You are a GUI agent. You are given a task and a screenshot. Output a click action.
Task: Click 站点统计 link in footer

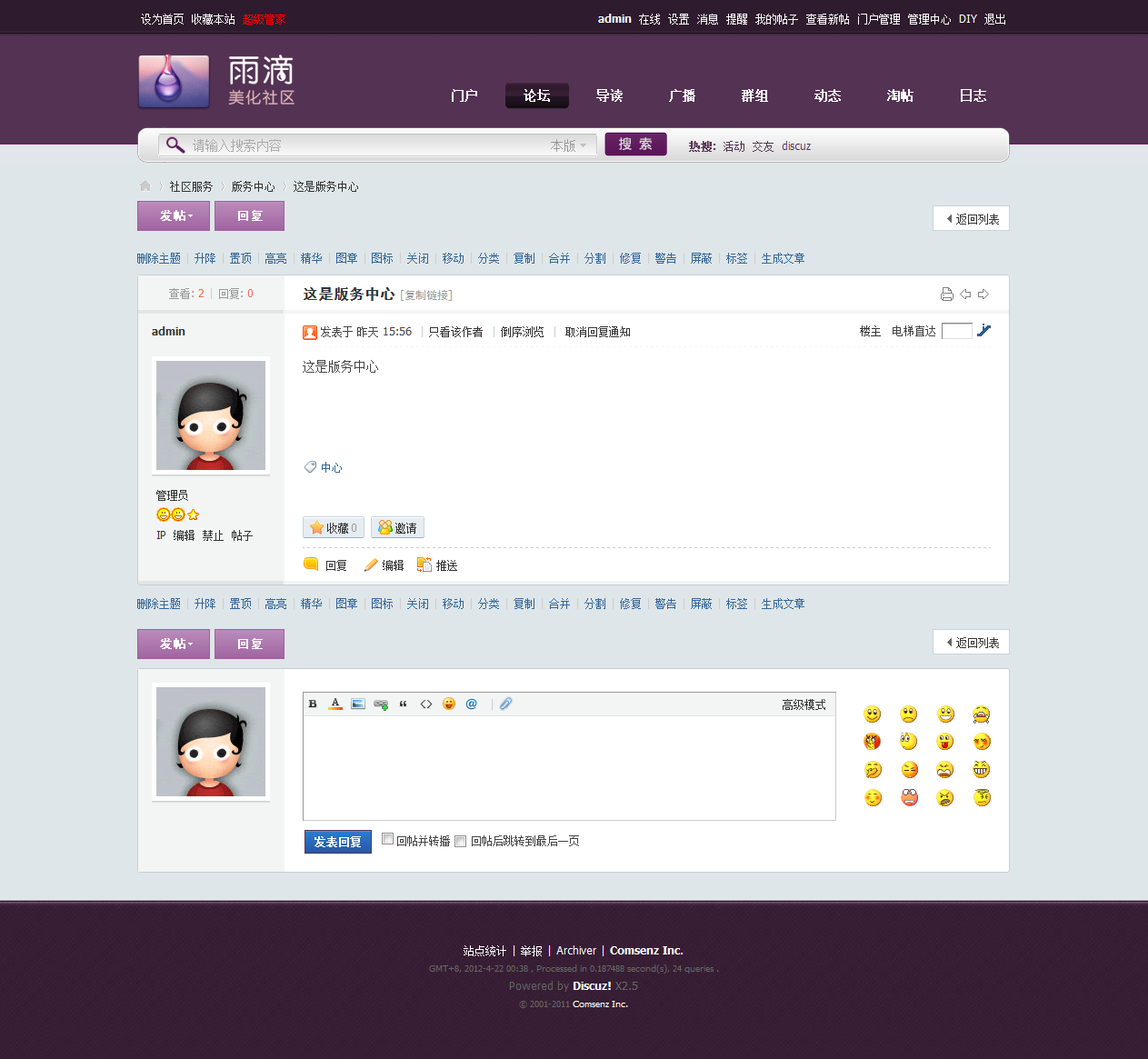click(484, 951)
